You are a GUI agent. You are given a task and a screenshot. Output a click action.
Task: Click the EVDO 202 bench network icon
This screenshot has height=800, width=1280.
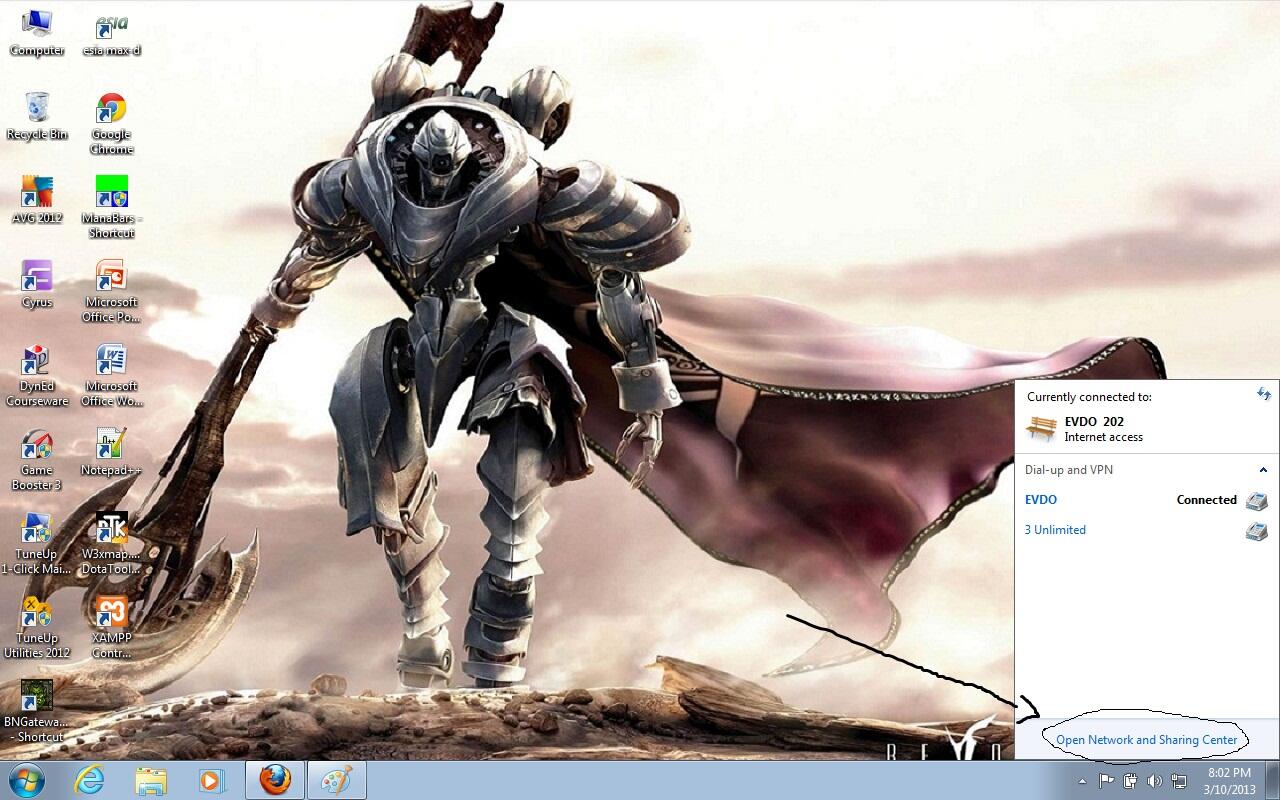coord(1042,429)
